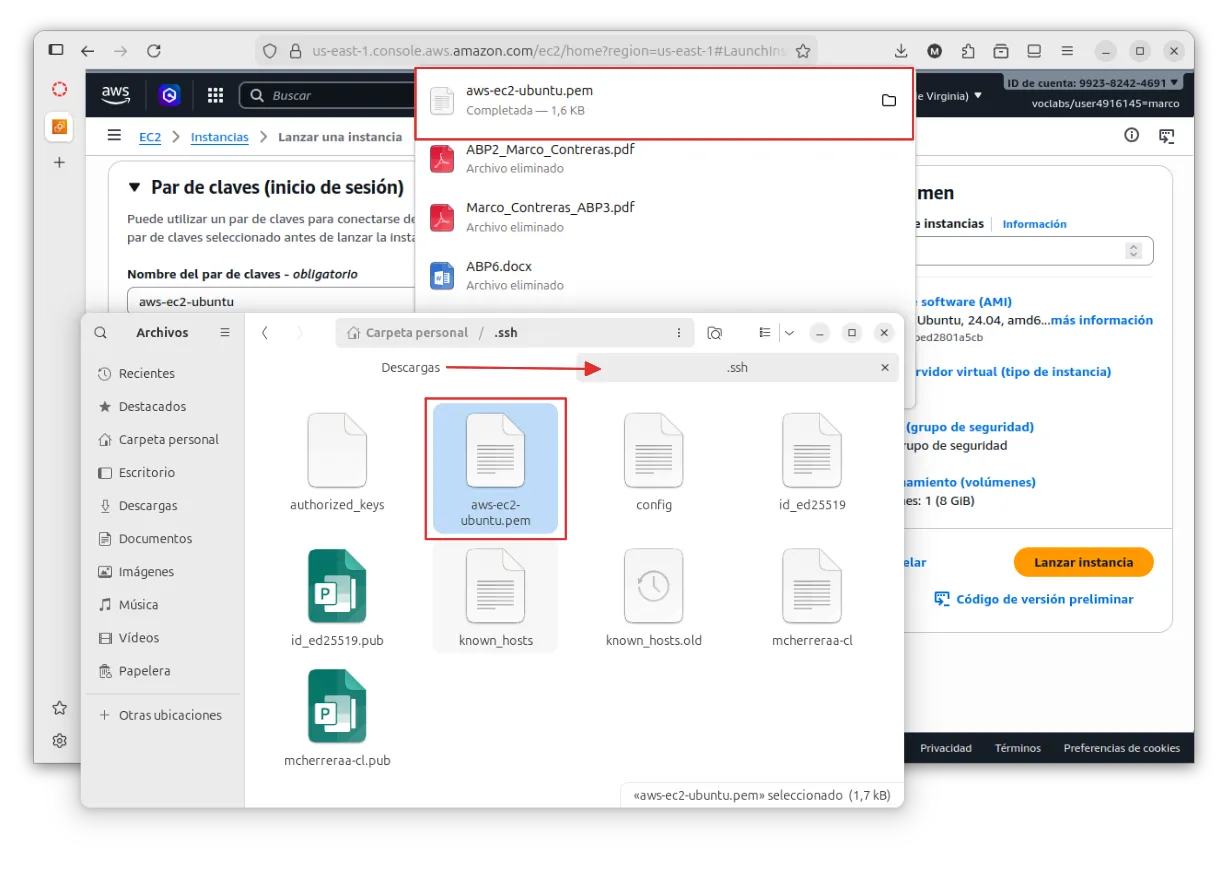Open the folder search camera icon

[715, 333]
